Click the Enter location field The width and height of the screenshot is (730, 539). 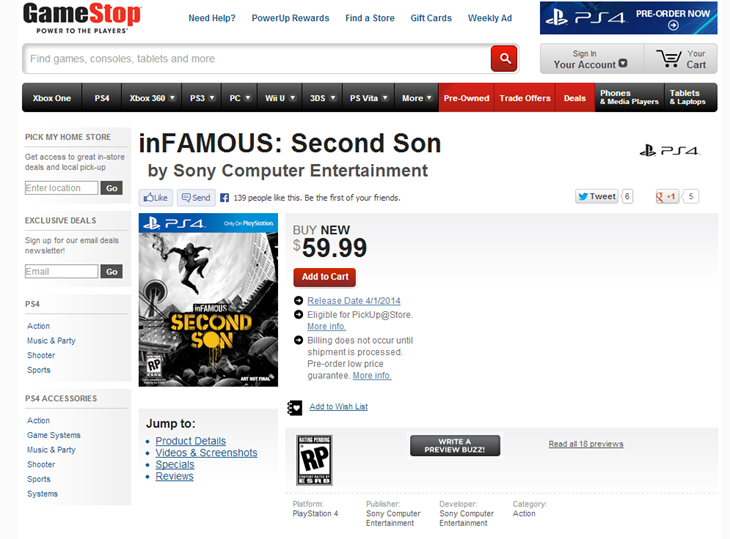(62, 188)
